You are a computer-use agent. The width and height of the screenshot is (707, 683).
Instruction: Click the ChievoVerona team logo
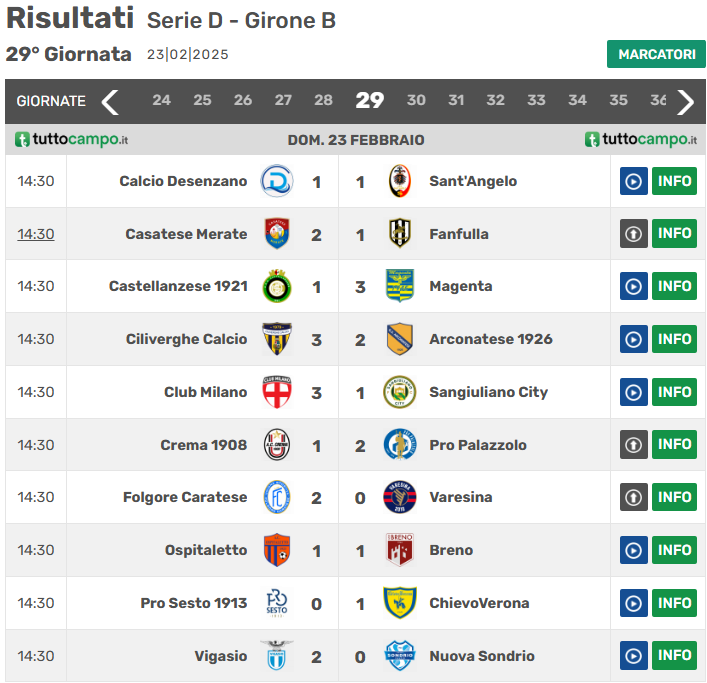tap(400, 603)
